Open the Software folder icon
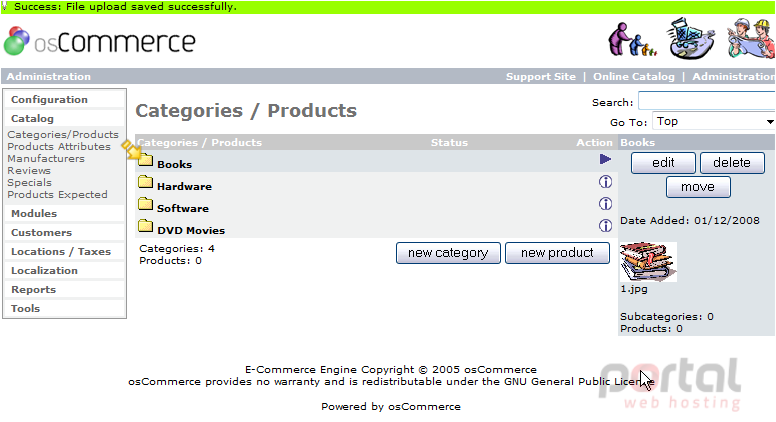 pyautogui.click(x=146, y=204)
